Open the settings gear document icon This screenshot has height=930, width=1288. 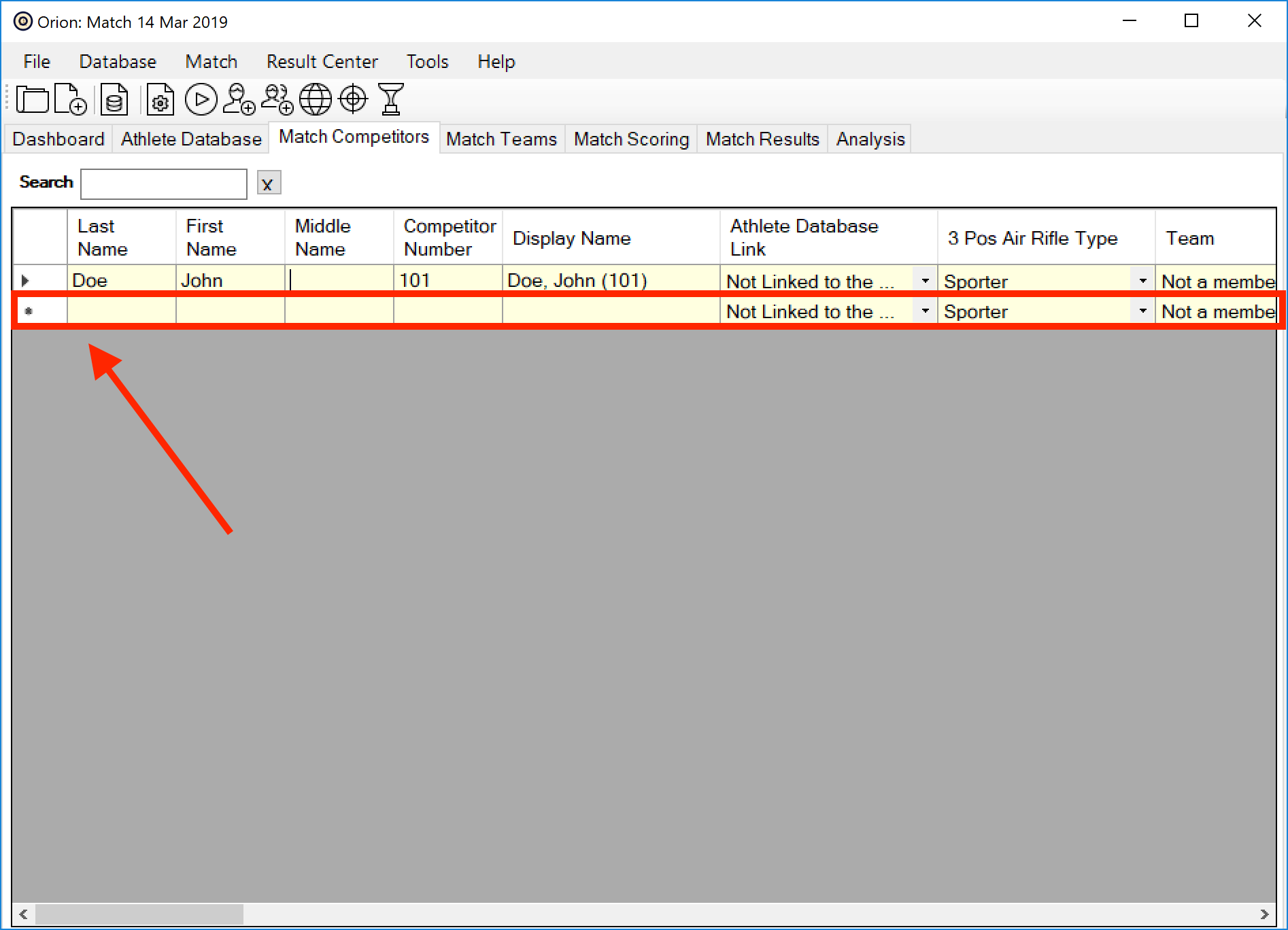click(x=160, y=100)
